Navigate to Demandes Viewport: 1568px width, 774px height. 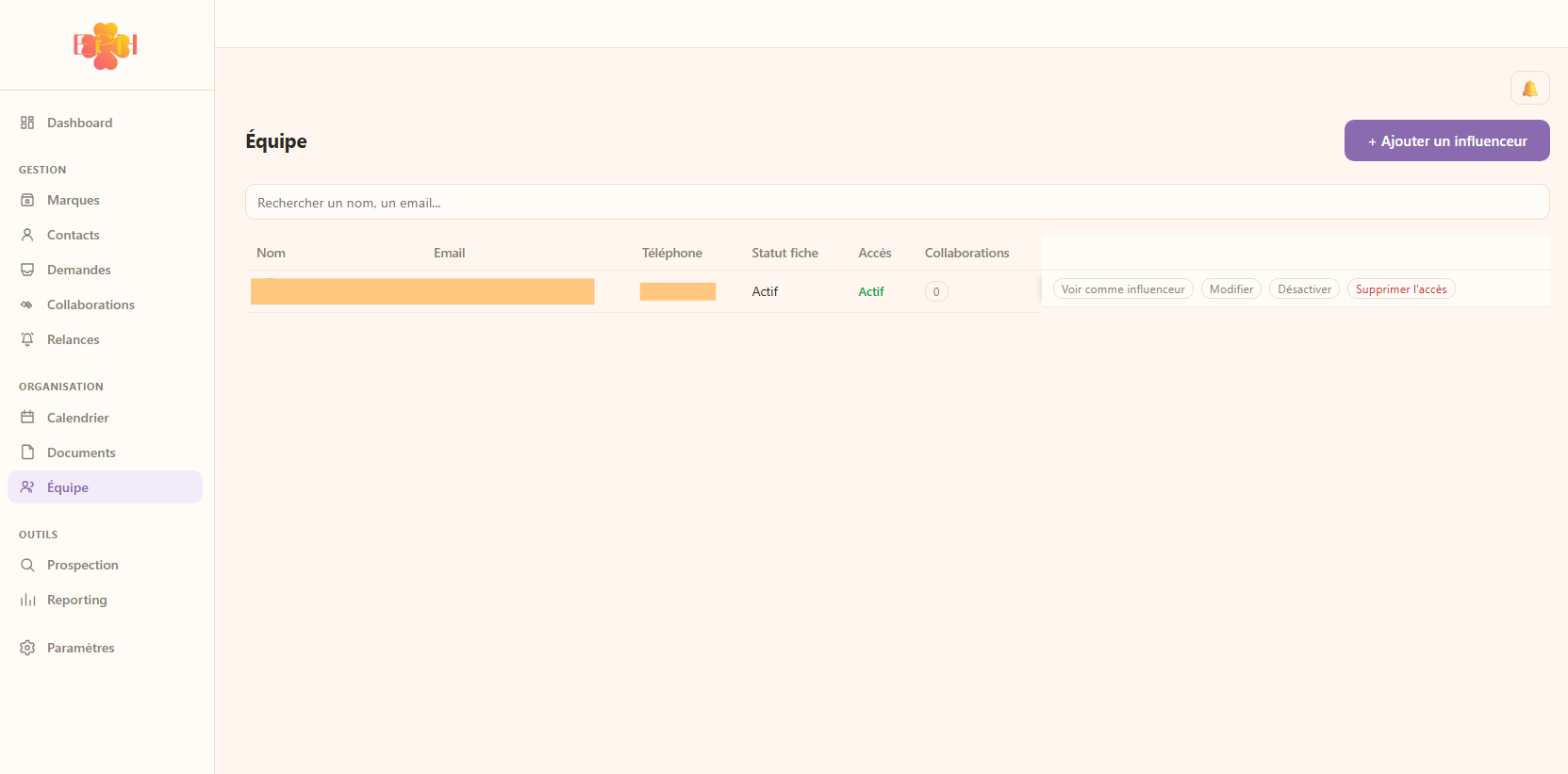click(x=105, y=270)
